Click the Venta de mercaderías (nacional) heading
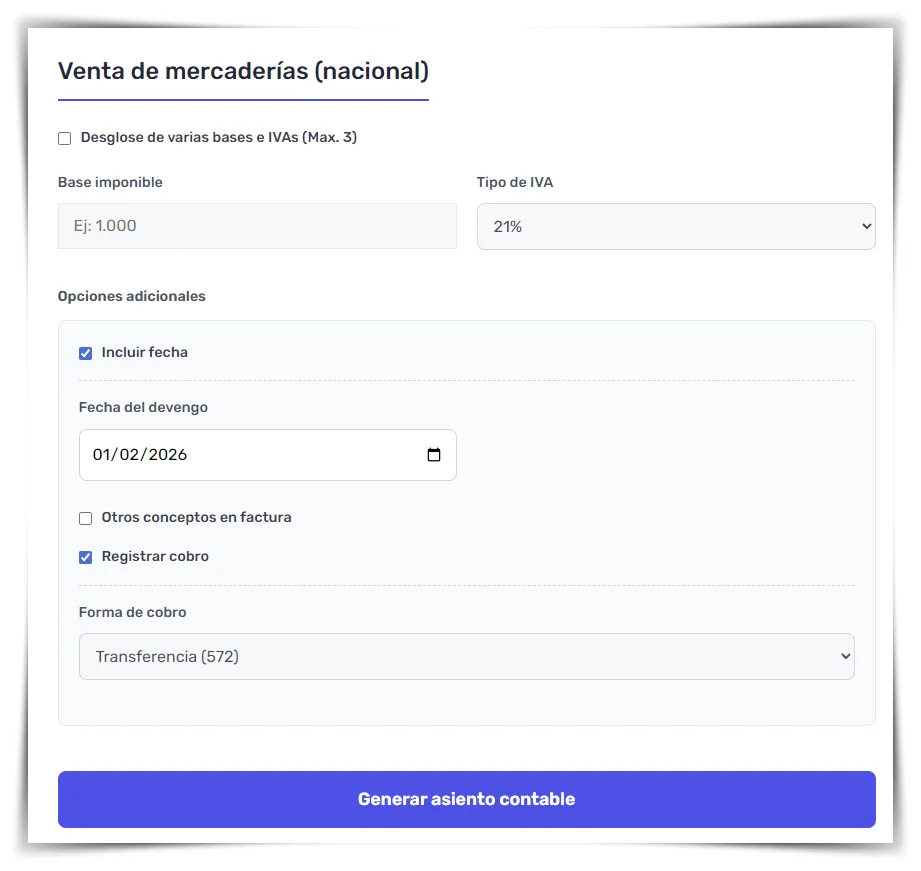Viewport: 921px width, 871px height. click(243, 71)
